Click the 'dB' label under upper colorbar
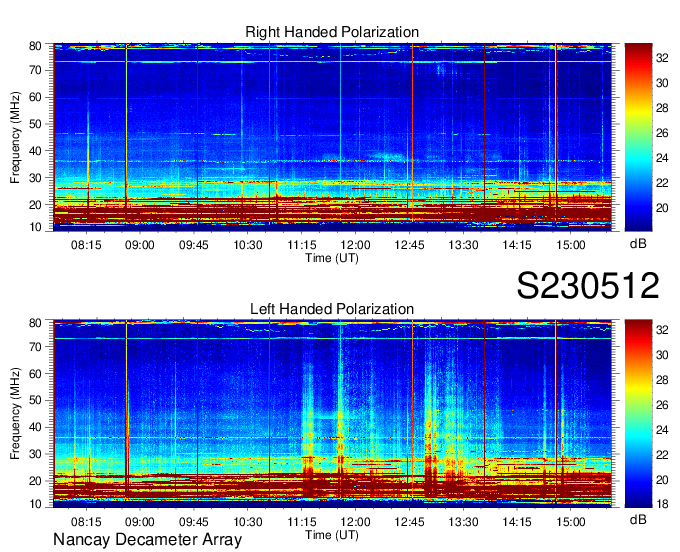 coord(638,244)
